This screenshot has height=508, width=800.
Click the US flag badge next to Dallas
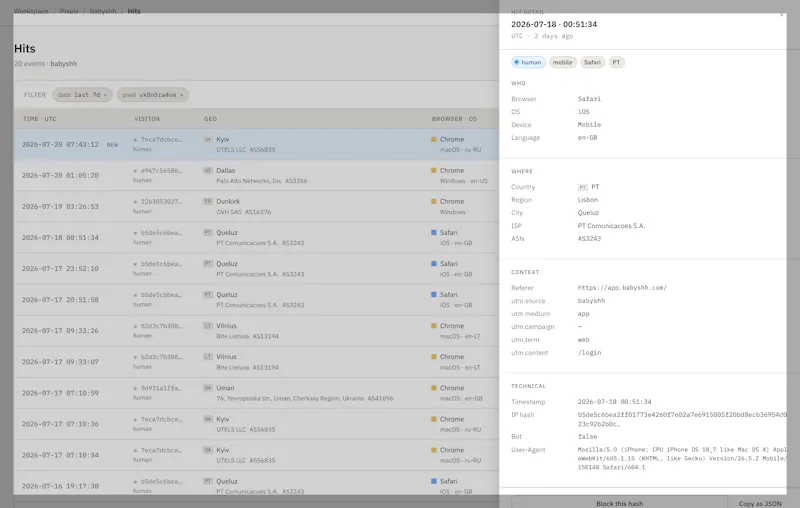coord(208,170)
